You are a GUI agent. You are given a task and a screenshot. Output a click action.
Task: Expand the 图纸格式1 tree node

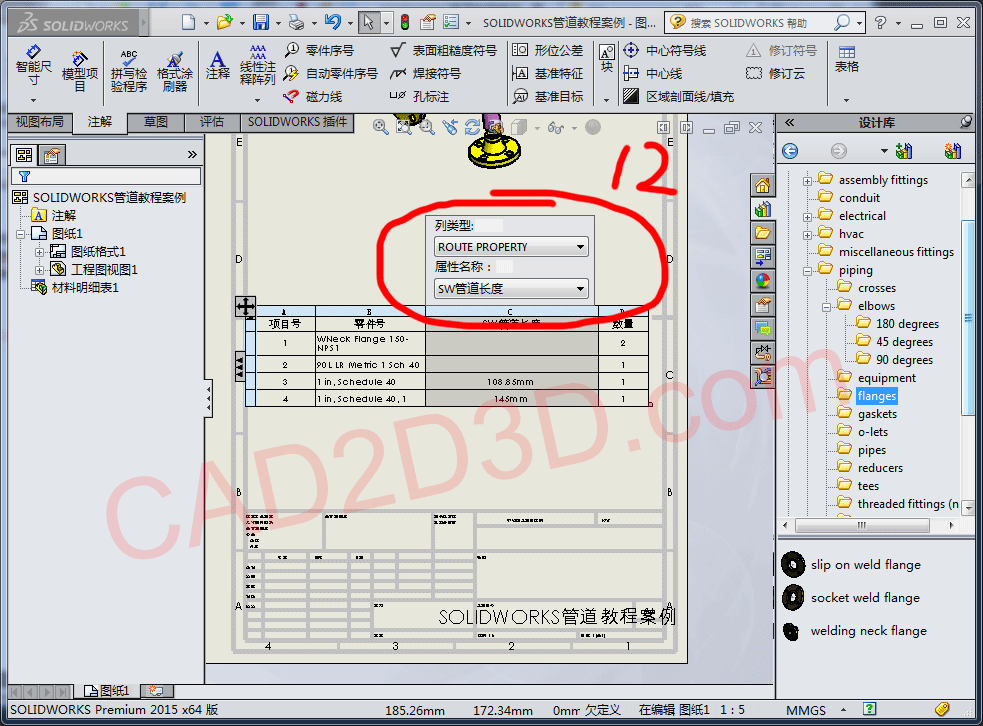point(39,252)
